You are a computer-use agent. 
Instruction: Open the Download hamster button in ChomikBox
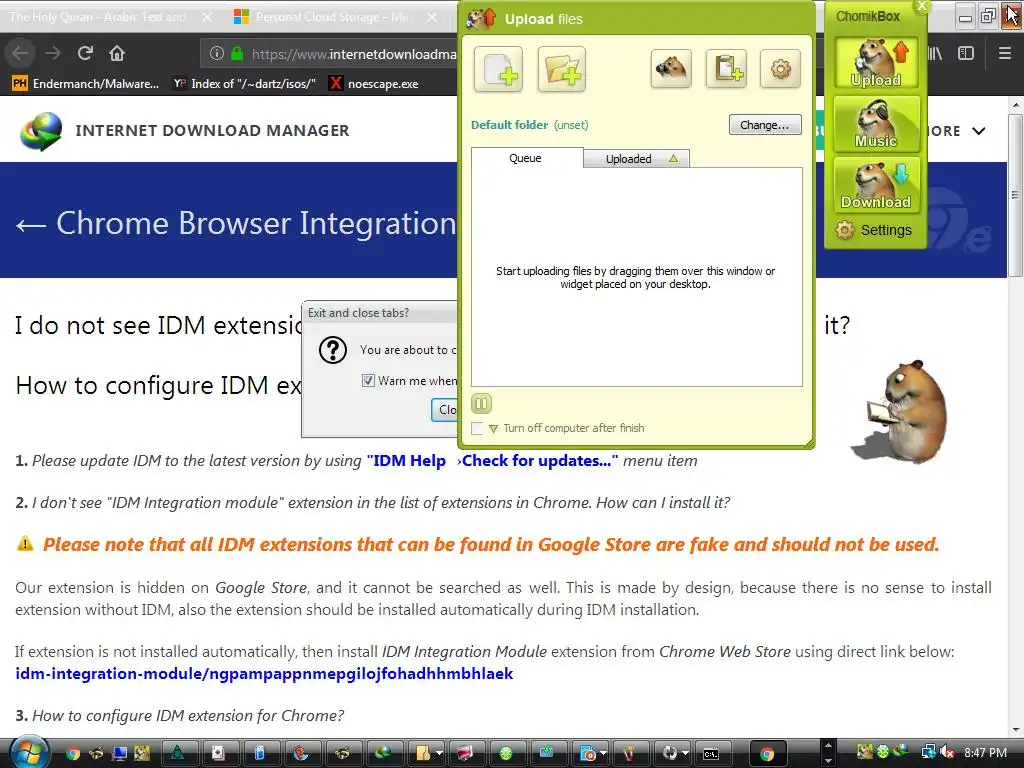point(876,185)
